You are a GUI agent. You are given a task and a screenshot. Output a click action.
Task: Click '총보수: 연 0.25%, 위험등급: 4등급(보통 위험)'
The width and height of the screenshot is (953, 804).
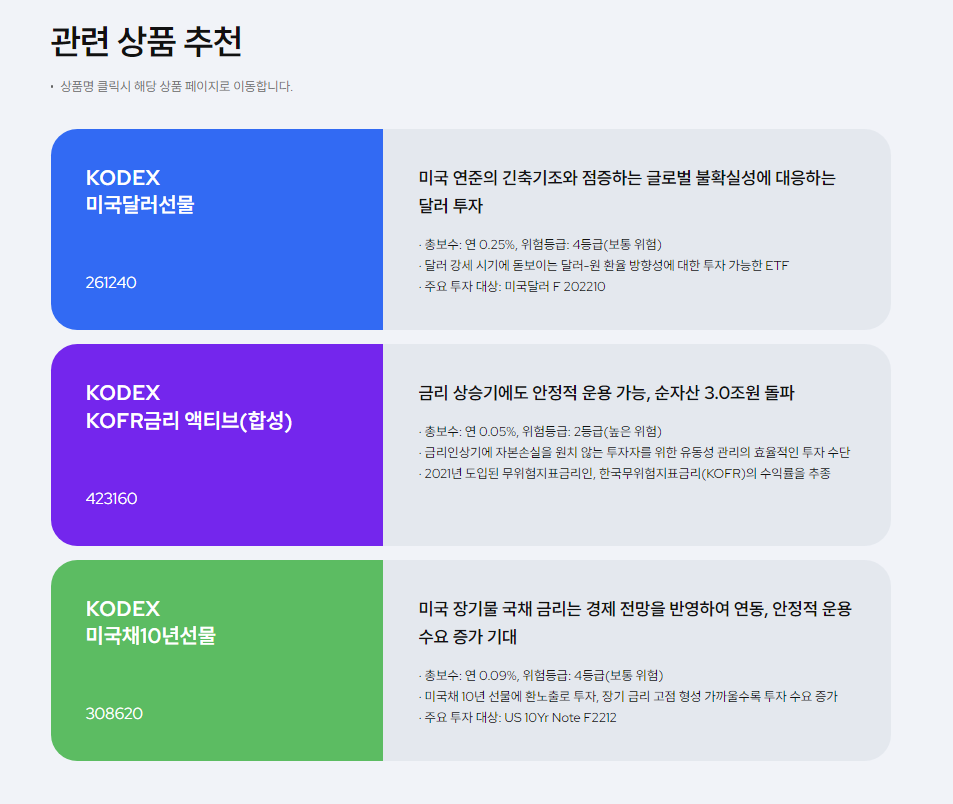click(x=540, y=244)
